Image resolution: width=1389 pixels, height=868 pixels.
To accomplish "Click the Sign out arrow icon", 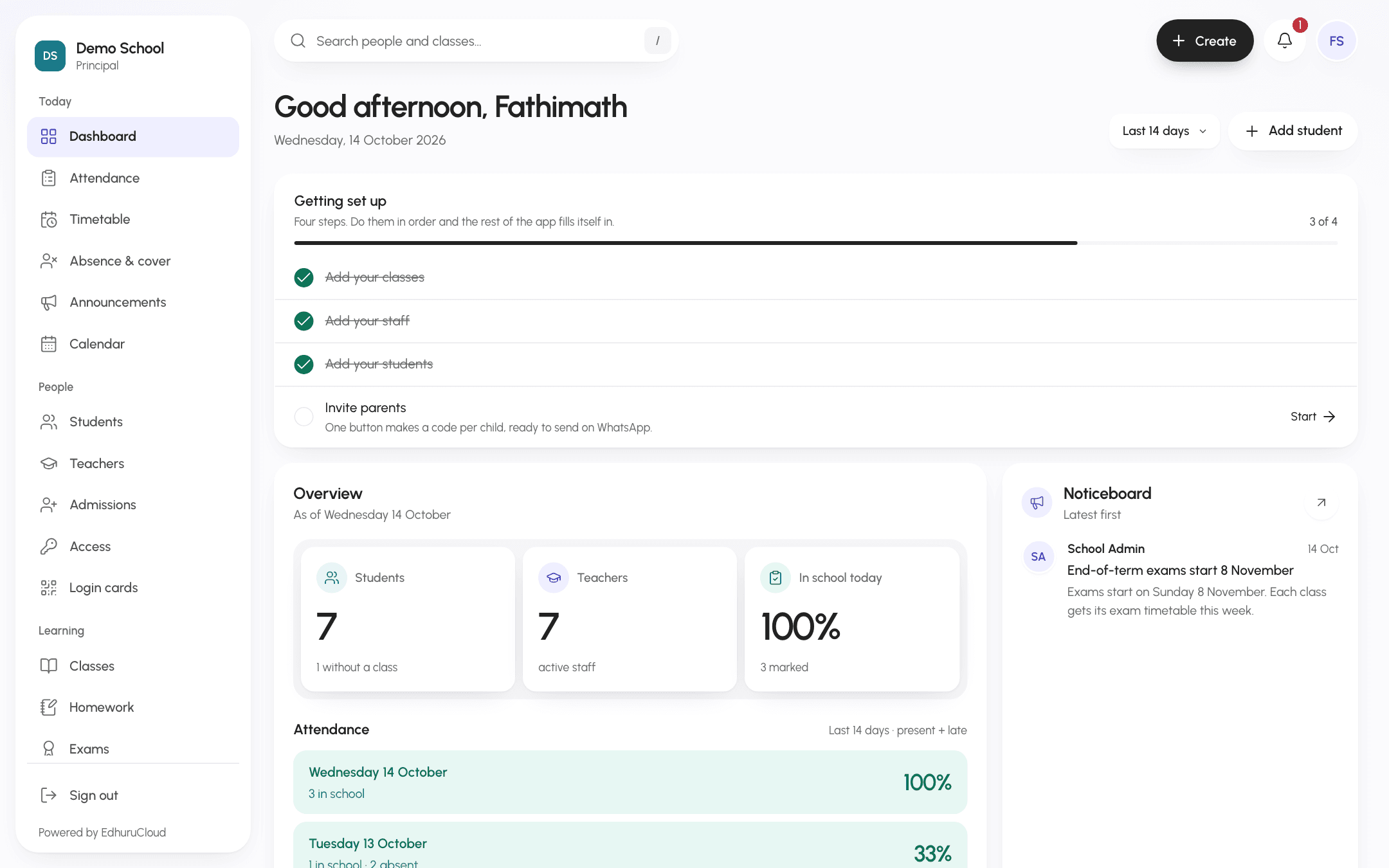I will coord(49,795).
